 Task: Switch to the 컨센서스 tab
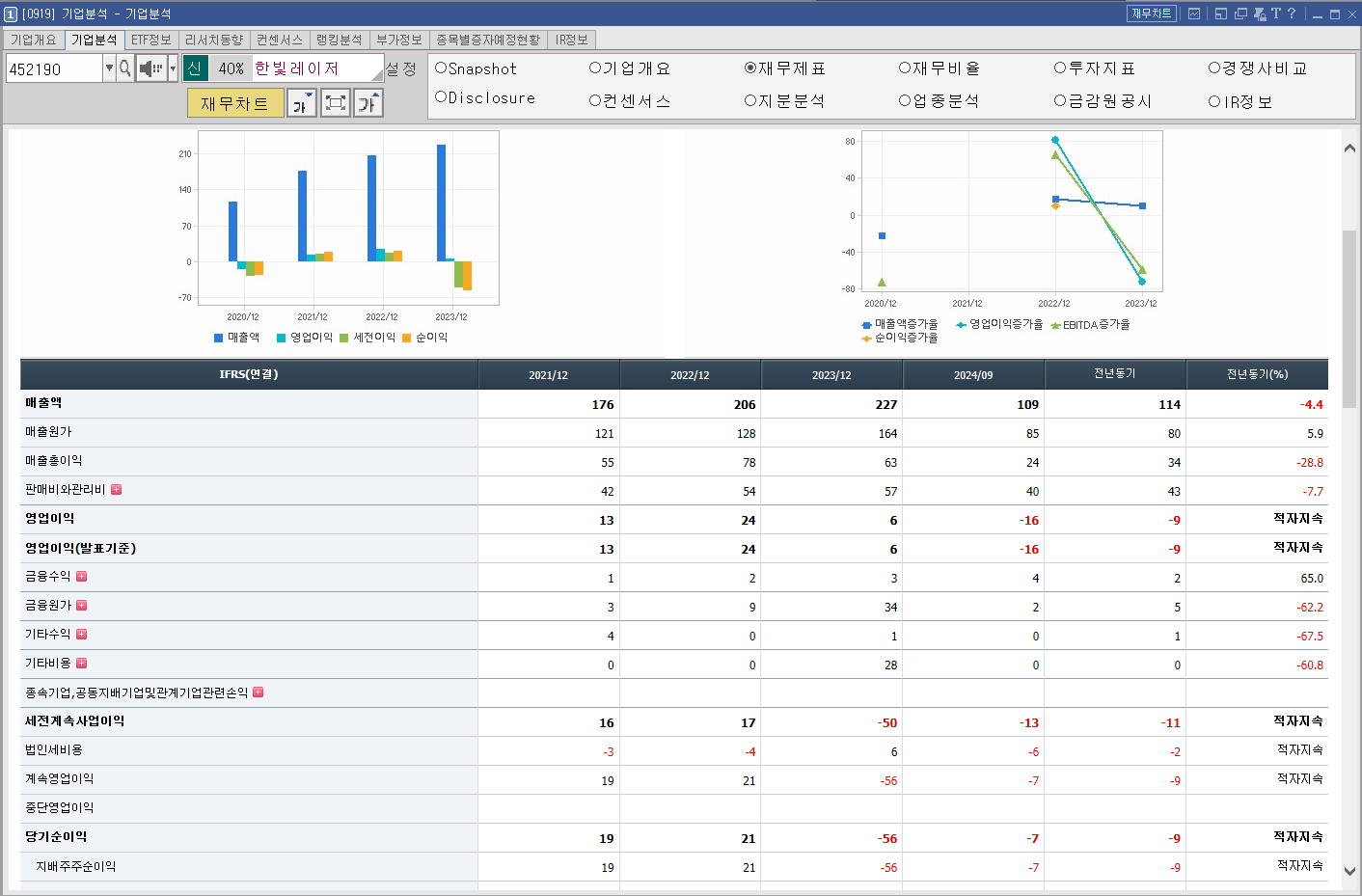point(280,40)
